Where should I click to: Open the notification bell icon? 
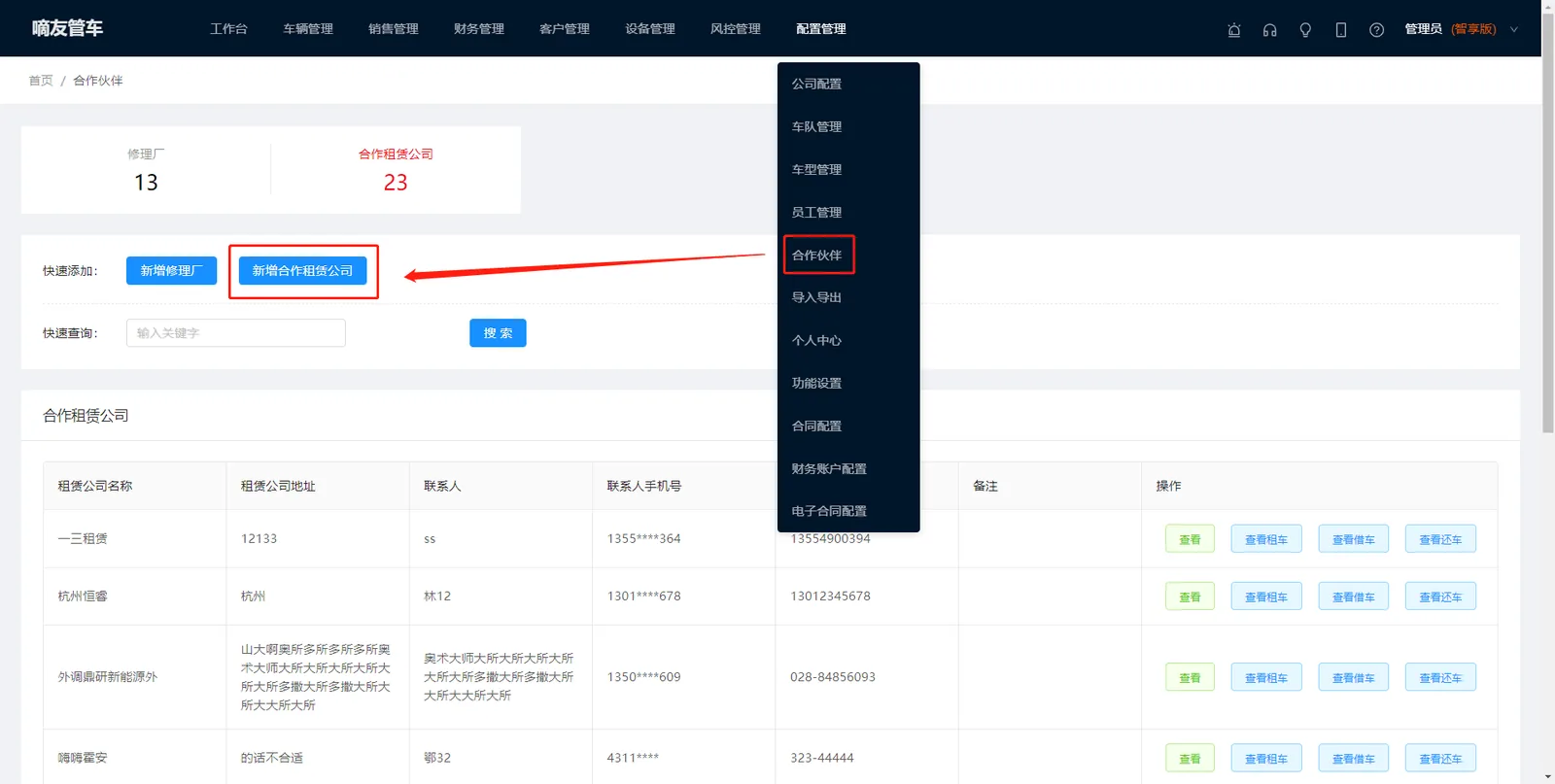[1234, 29]
